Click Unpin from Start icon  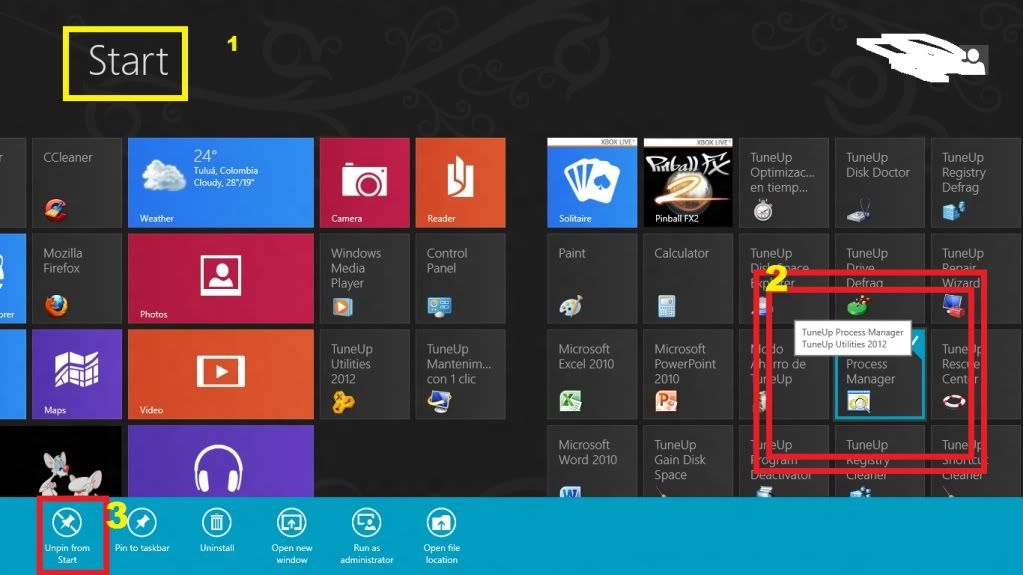(x=67, y=523)
